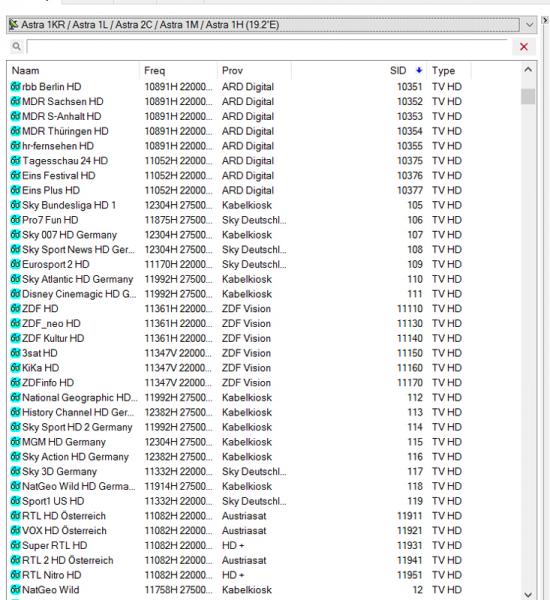Image resolution: width=550 pixels, height=600 pixels.
Task: Click the scroll down arrow at the list bottom
Action: pyautogui.click(x=528, y=594)
